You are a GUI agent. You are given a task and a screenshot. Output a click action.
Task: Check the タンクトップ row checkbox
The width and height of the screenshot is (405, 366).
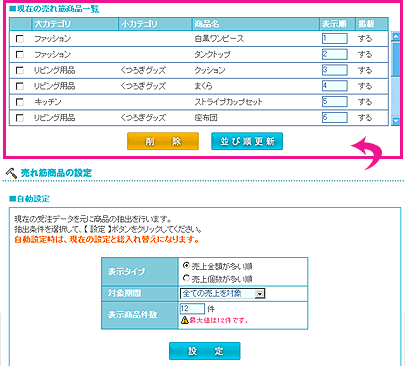20,54
